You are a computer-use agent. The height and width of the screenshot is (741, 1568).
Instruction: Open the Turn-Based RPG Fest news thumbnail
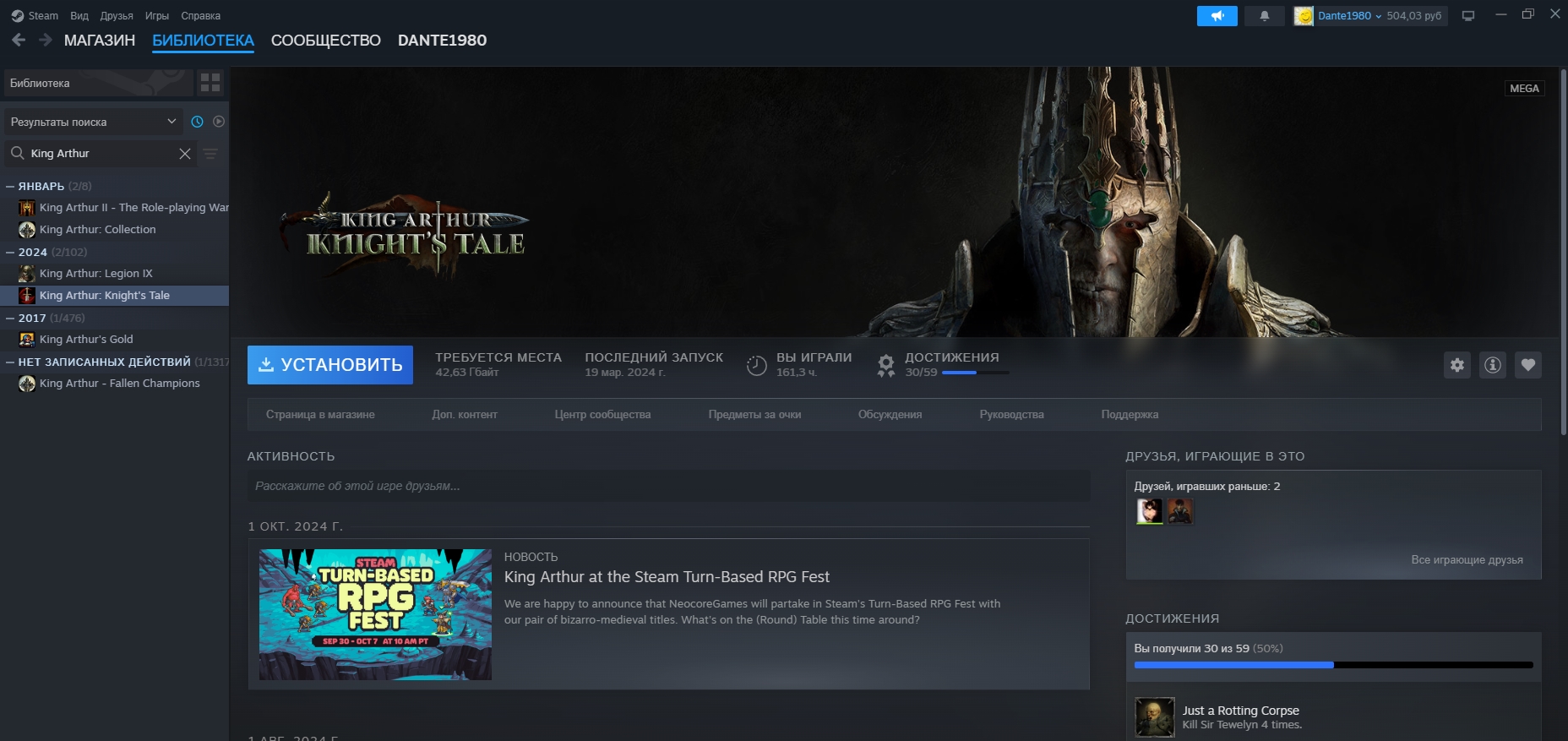(x=375, y=615)
